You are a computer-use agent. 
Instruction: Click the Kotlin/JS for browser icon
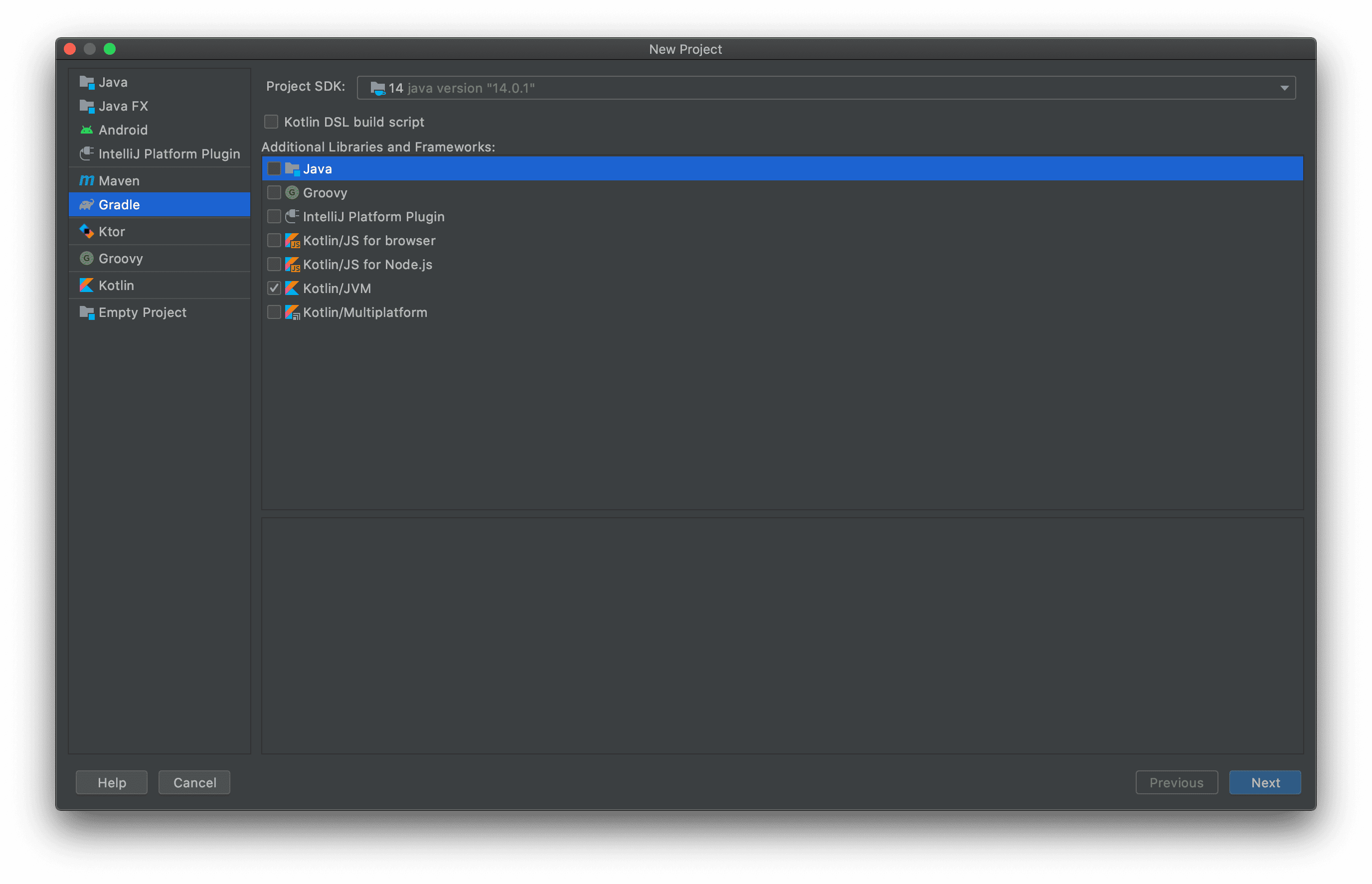[x=292, y=241]
